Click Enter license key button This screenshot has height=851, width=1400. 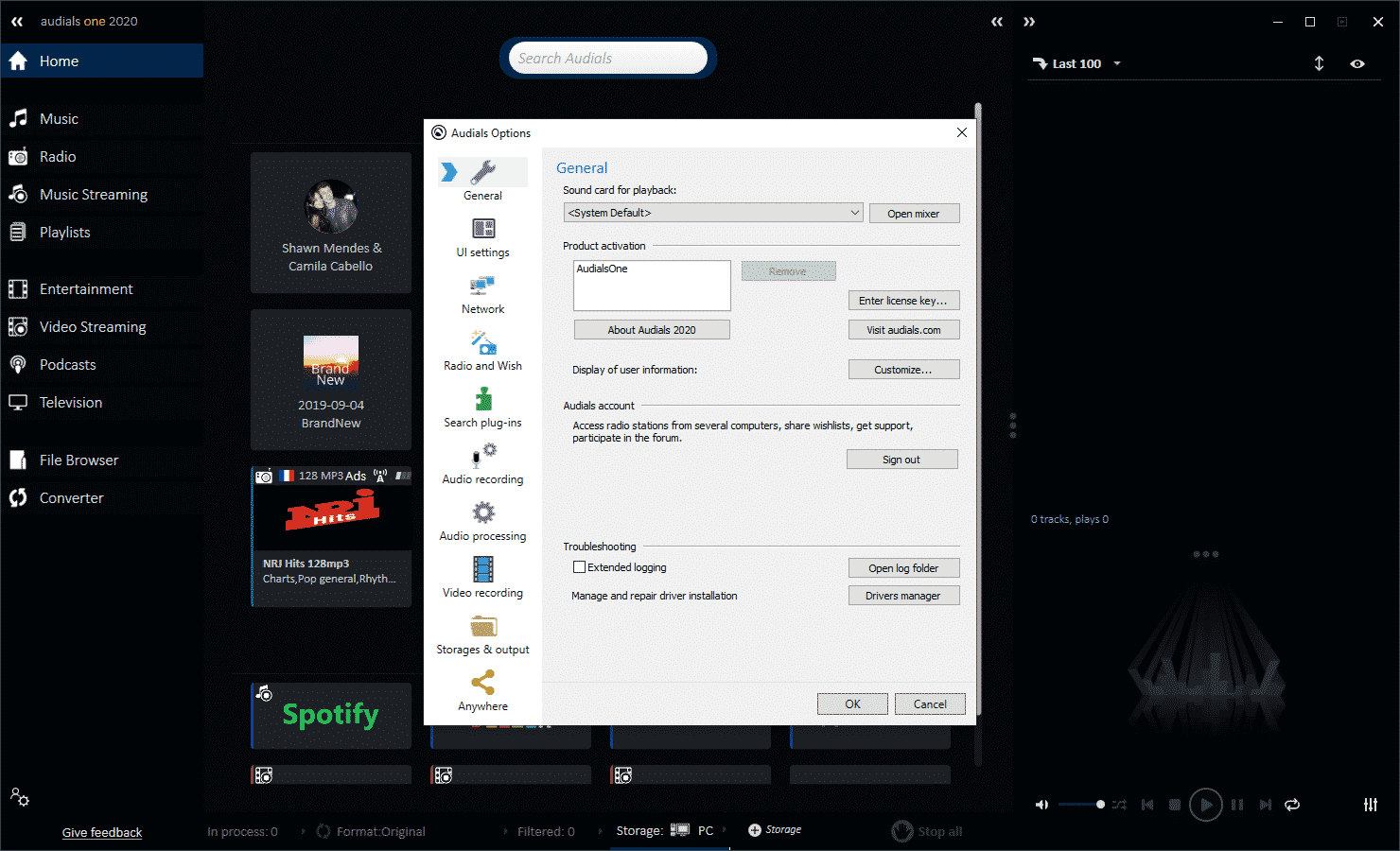click(903, 301)
